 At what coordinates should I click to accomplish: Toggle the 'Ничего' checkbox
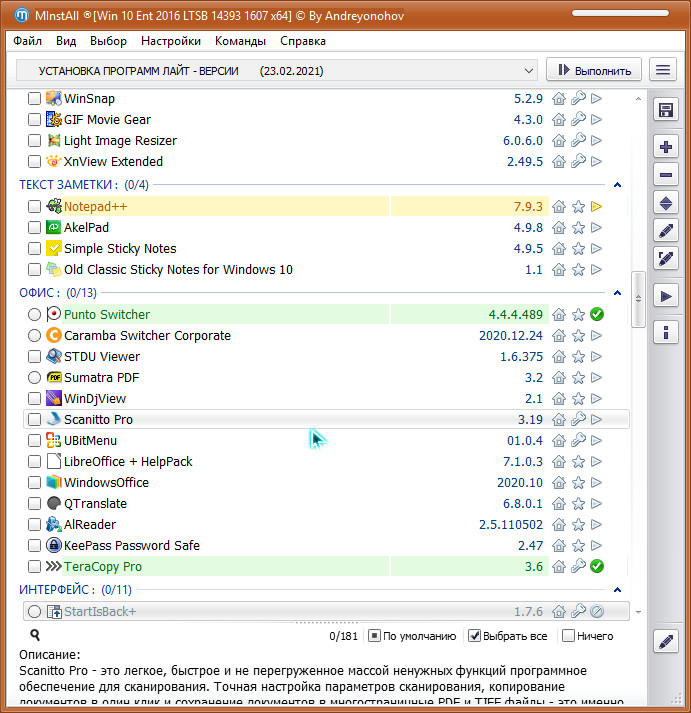click(568, 636)
